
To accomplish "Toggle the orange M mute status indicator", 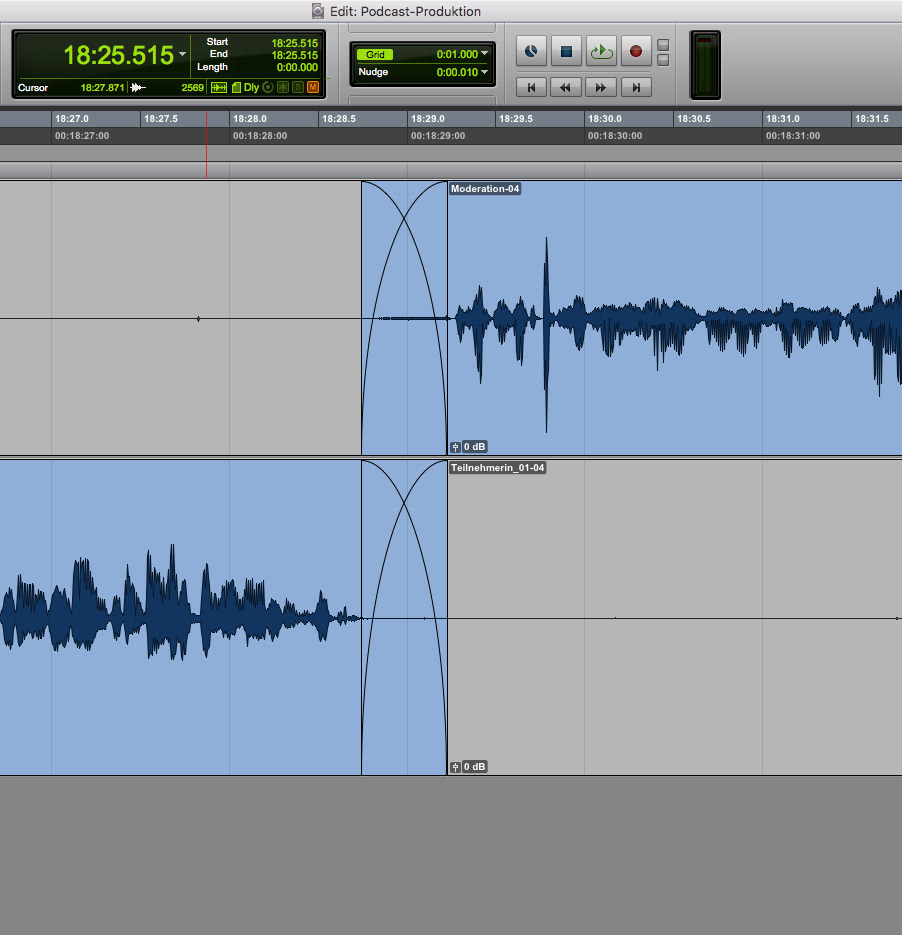I will tap(313, 88).
